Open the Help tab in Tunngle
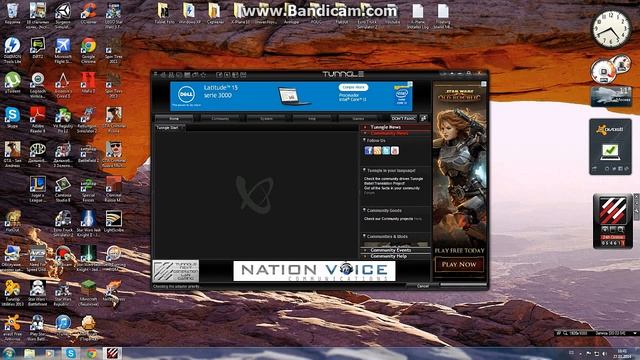 (x=312, y=118)
